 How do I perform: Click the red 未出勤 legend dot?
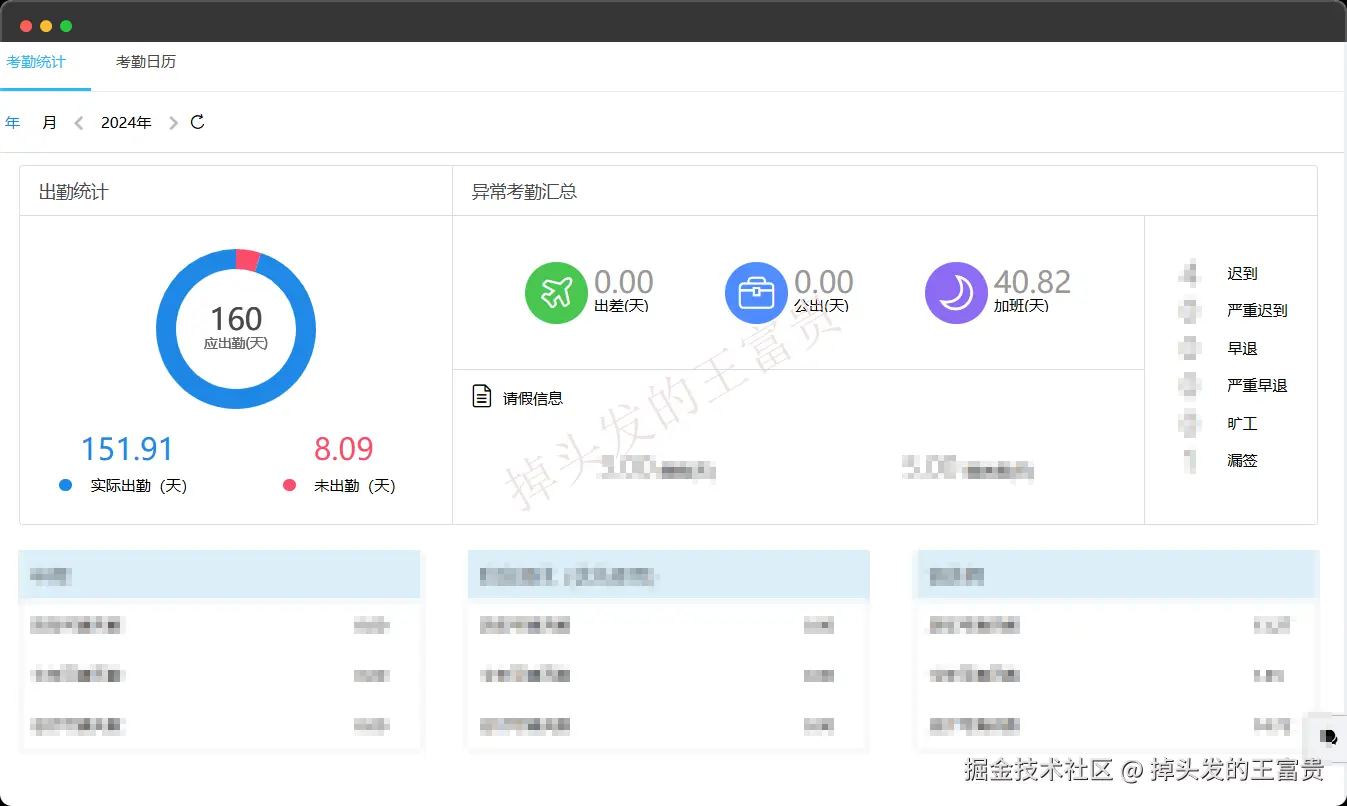point(290,485)
